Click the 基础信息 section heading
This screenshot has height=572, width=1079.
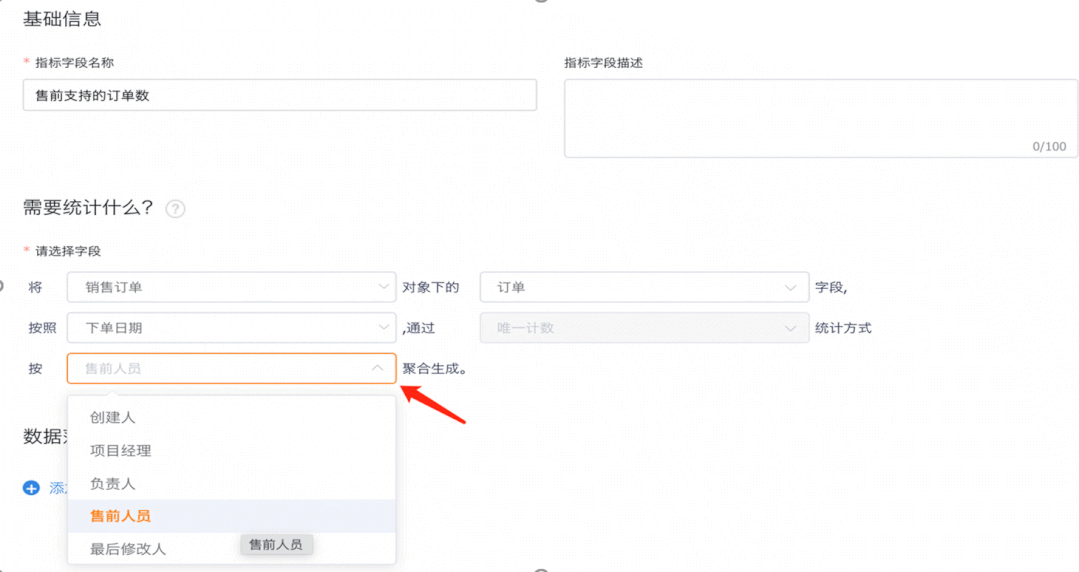62,19
